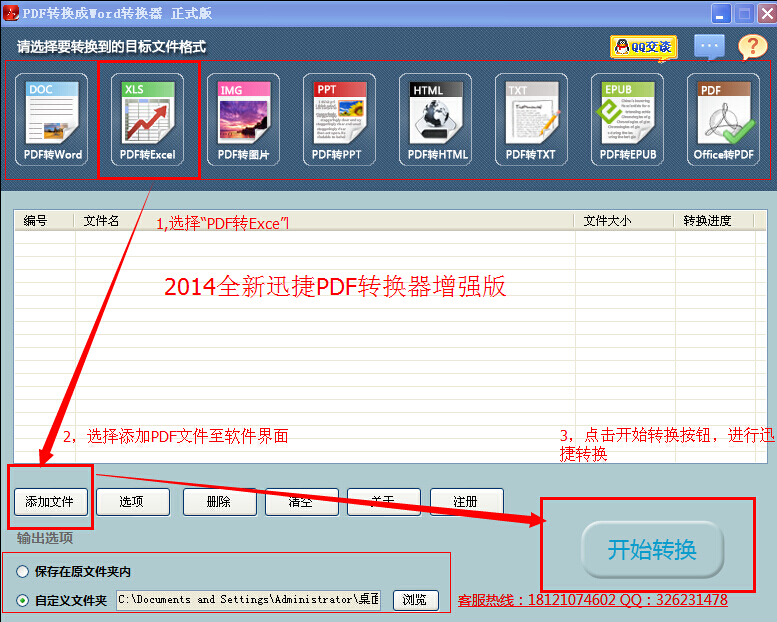
Task: Pick the PDF转PPT conversion icon
Action: pos(339,119)
